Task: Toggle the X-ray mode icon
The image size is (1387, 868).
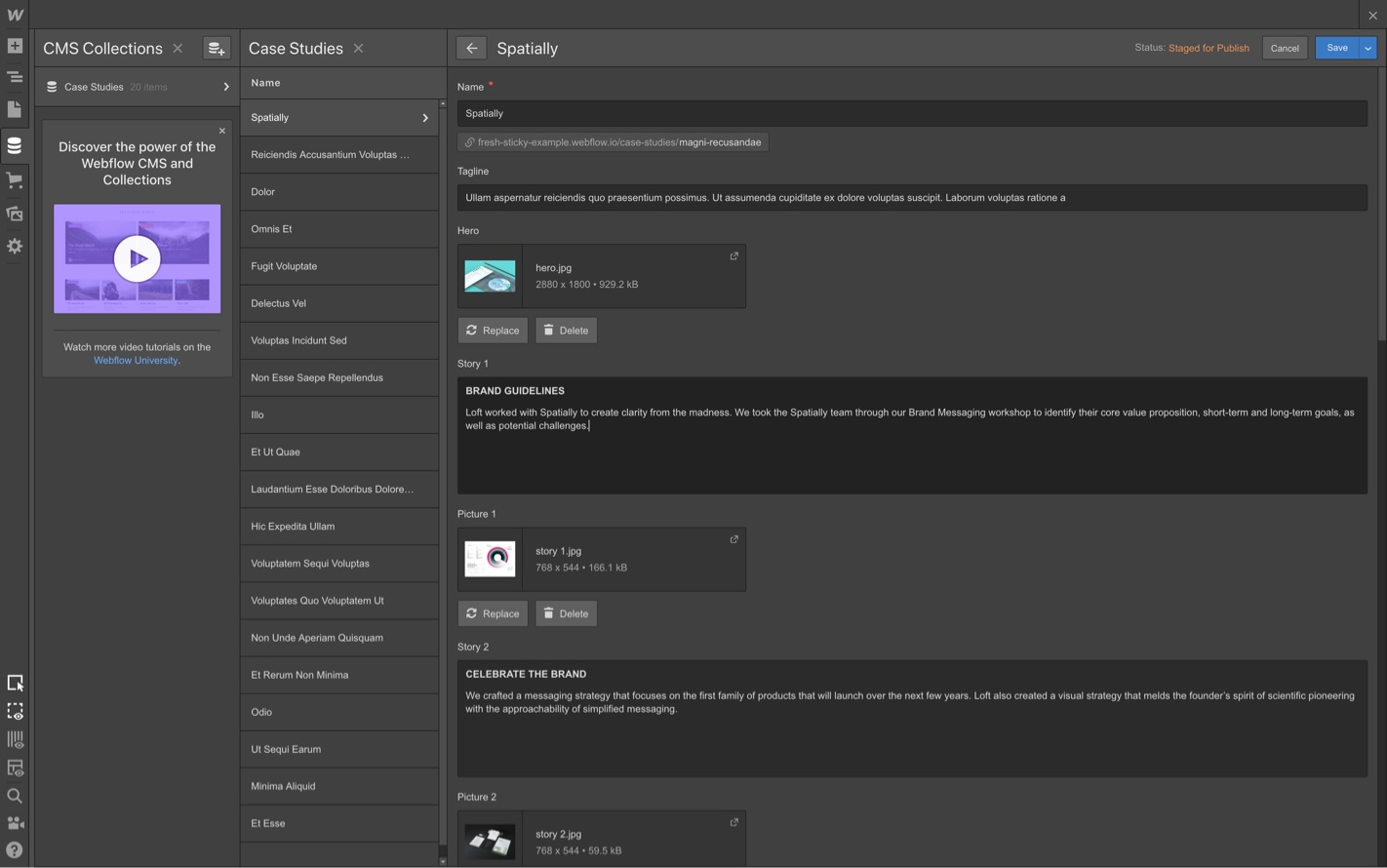Action: (x=15, y=769)
